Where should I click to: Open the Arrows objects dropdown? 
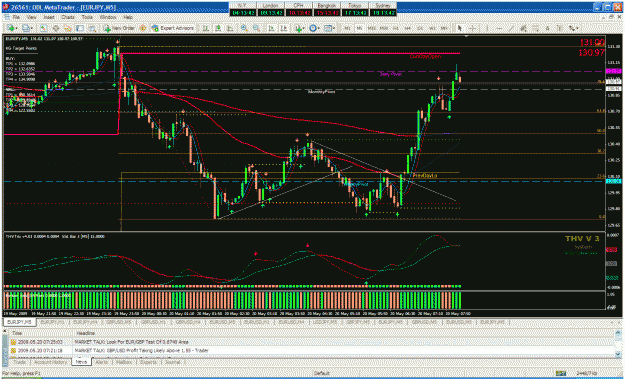click(x=573, y=28)
